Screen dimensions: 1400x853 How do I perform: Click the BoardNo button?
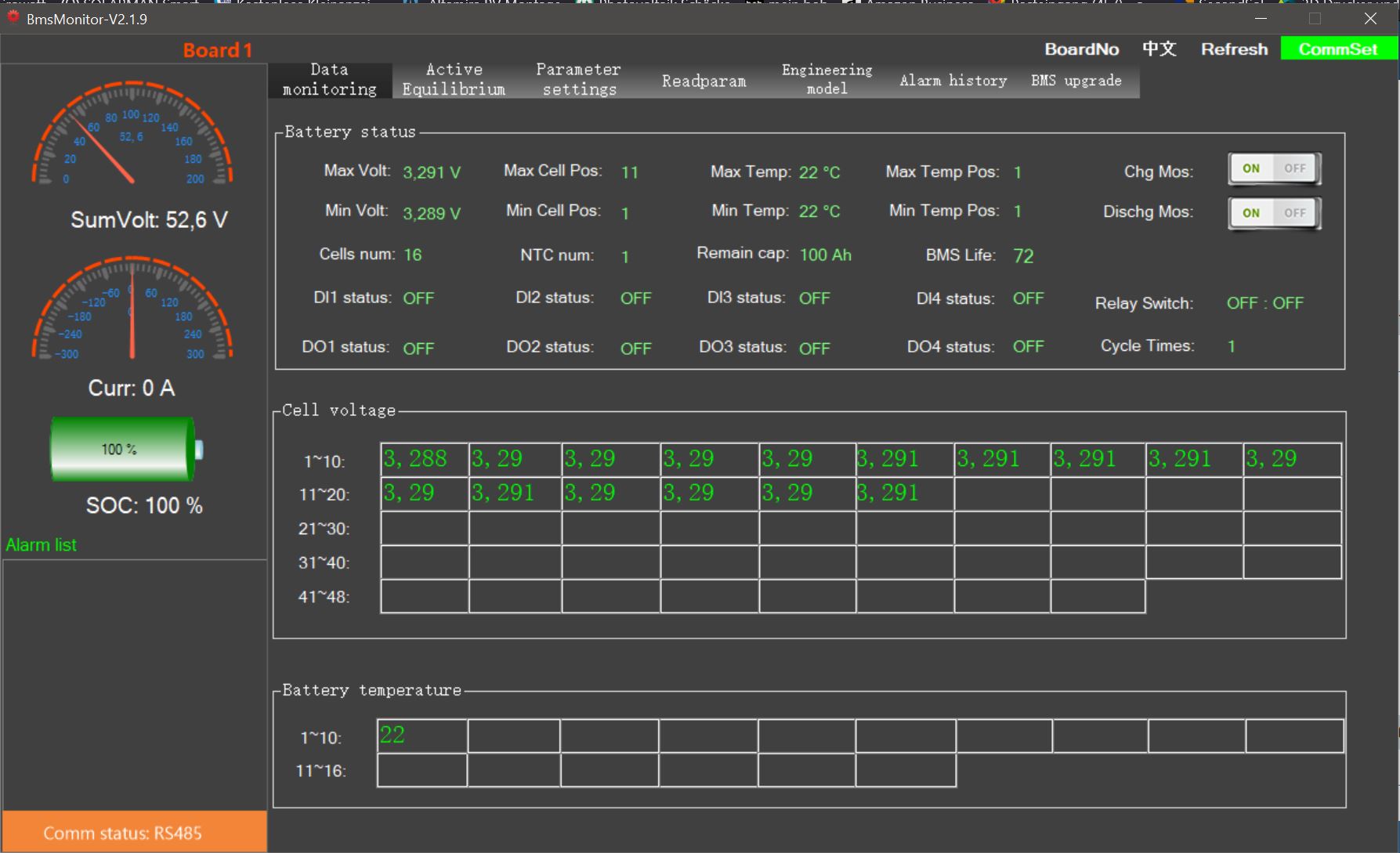point(1081,49)
